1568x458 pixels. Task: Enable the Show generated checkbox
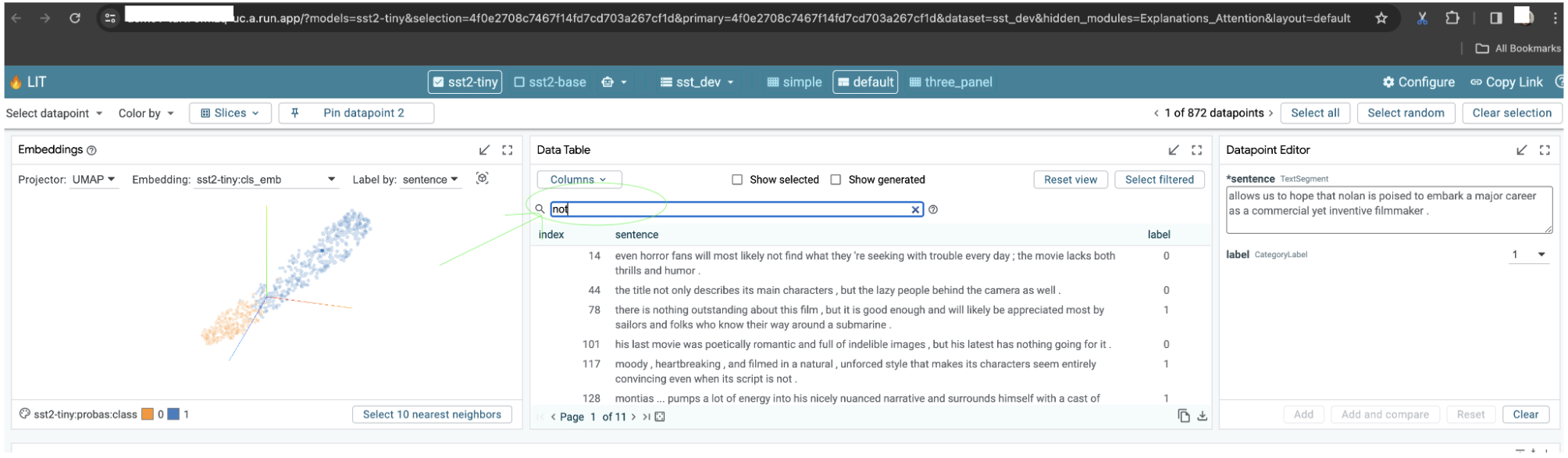coord(836,180)
